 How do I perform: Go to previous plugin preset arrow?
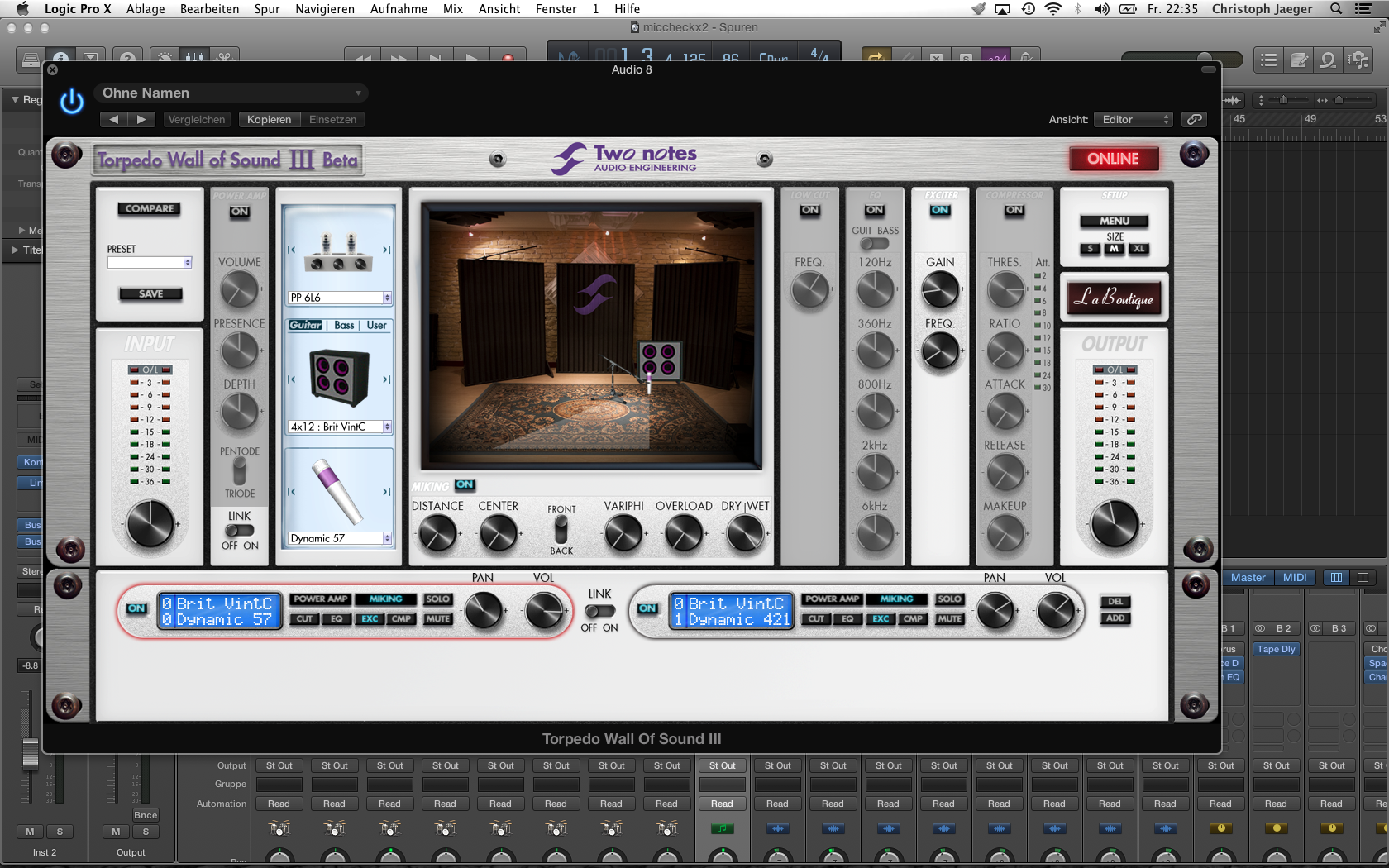114,119
